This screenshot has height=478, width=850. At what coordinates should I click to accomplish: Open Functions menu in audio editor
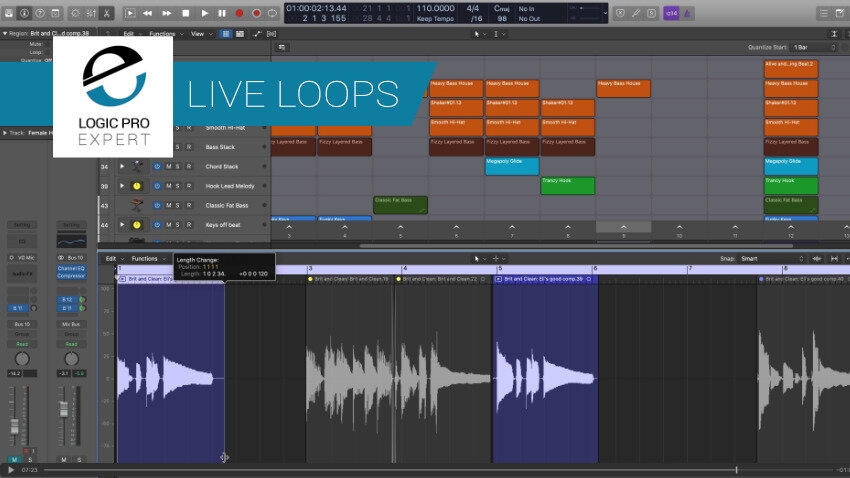[x=147, y=259]
